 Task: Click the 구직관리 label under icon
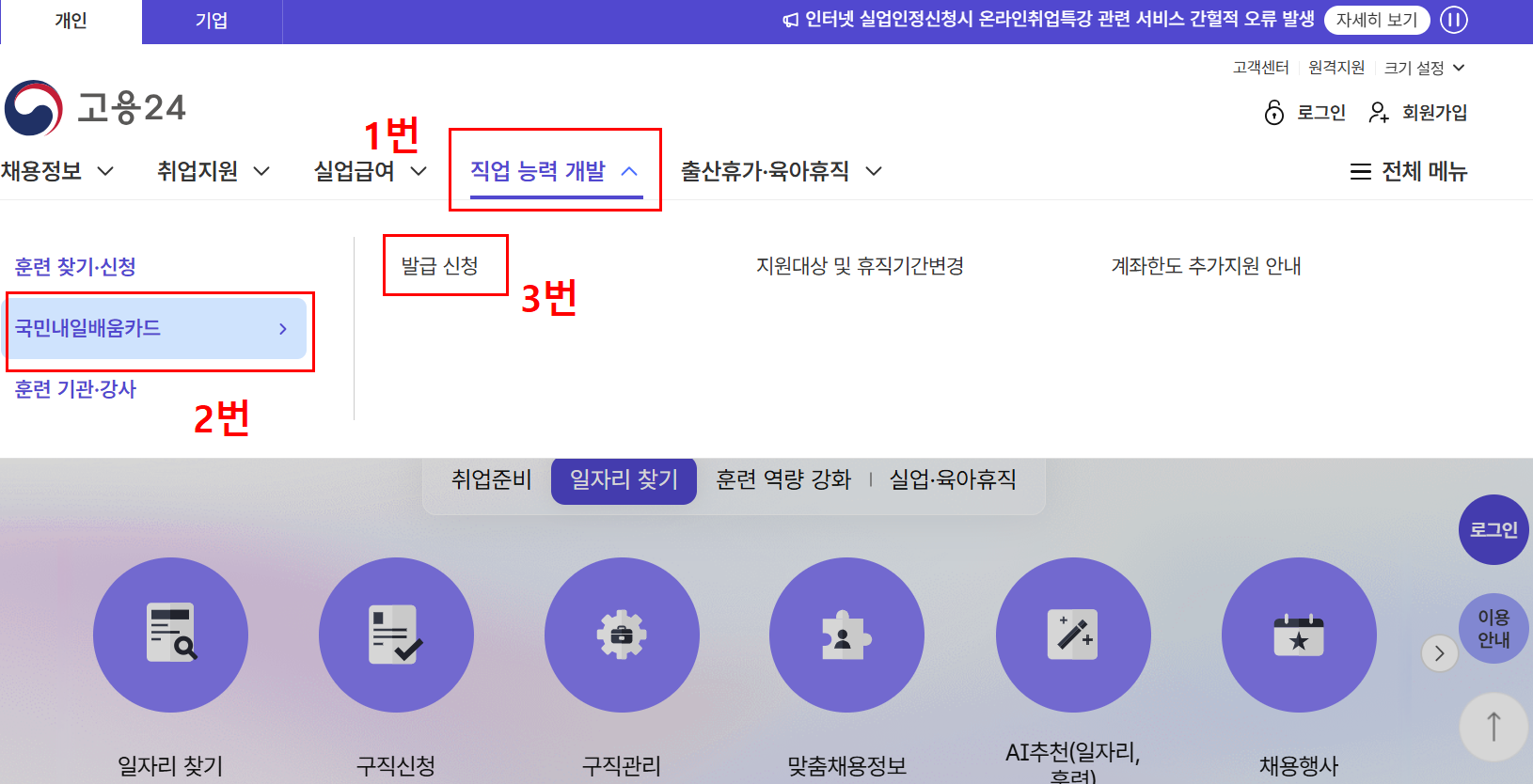pos(622,765)
